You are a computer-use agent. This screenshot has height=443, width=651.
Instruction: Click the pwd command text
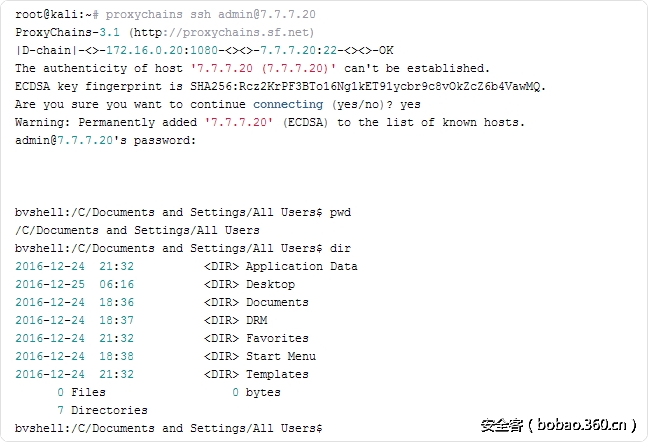340,212
